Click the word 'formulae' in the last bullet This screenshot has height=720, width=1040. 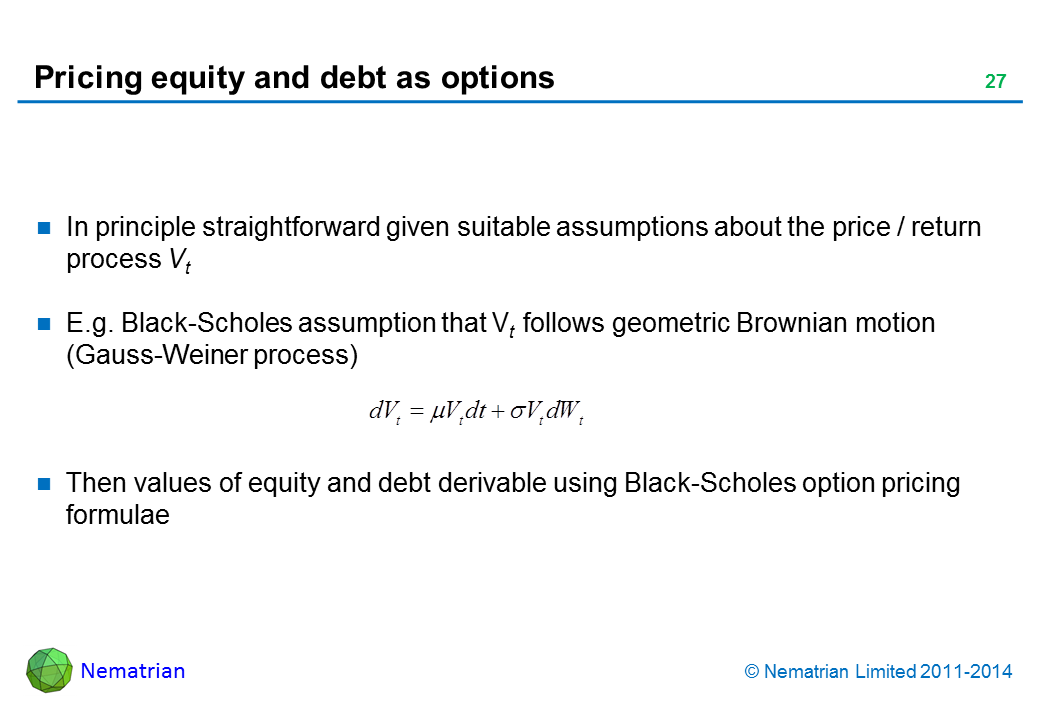[x=117, y=515]
